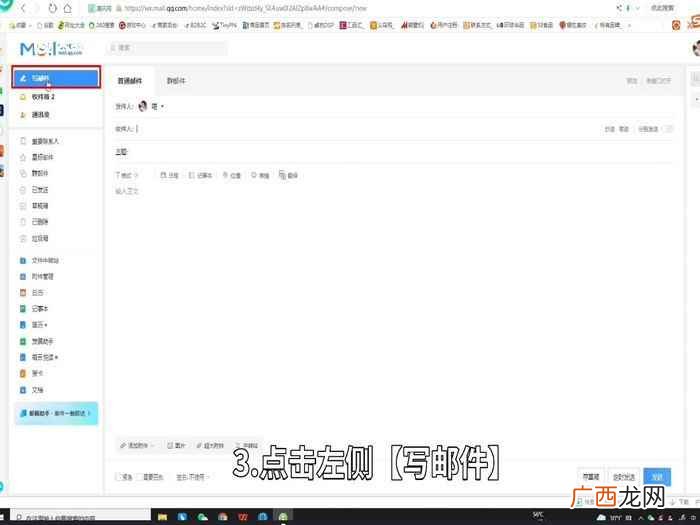Viewport: 700px width, 525px height.
Task: Insert 记事本 note from editor toolbar
Action: (x=200, y=175)
